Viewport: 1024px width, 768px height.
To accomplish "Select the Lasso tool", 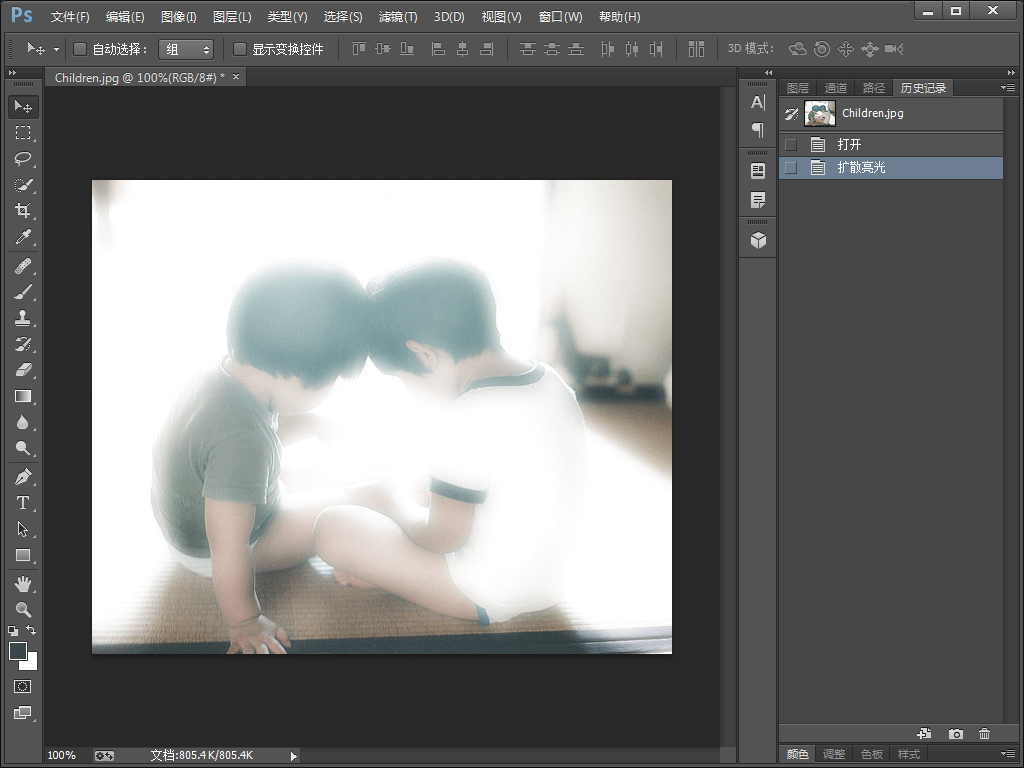I will coord(23,159).
